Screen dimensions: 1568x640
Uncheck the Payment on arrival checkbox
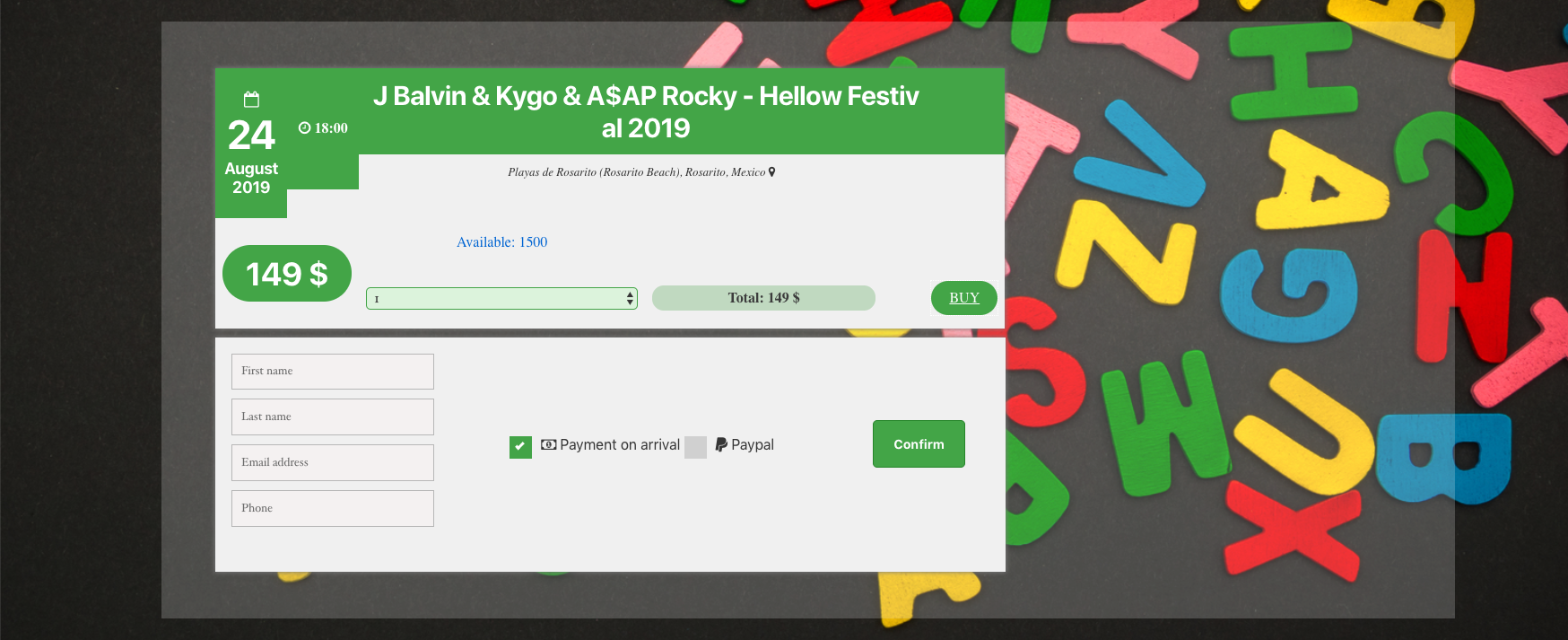pos(520,446)
